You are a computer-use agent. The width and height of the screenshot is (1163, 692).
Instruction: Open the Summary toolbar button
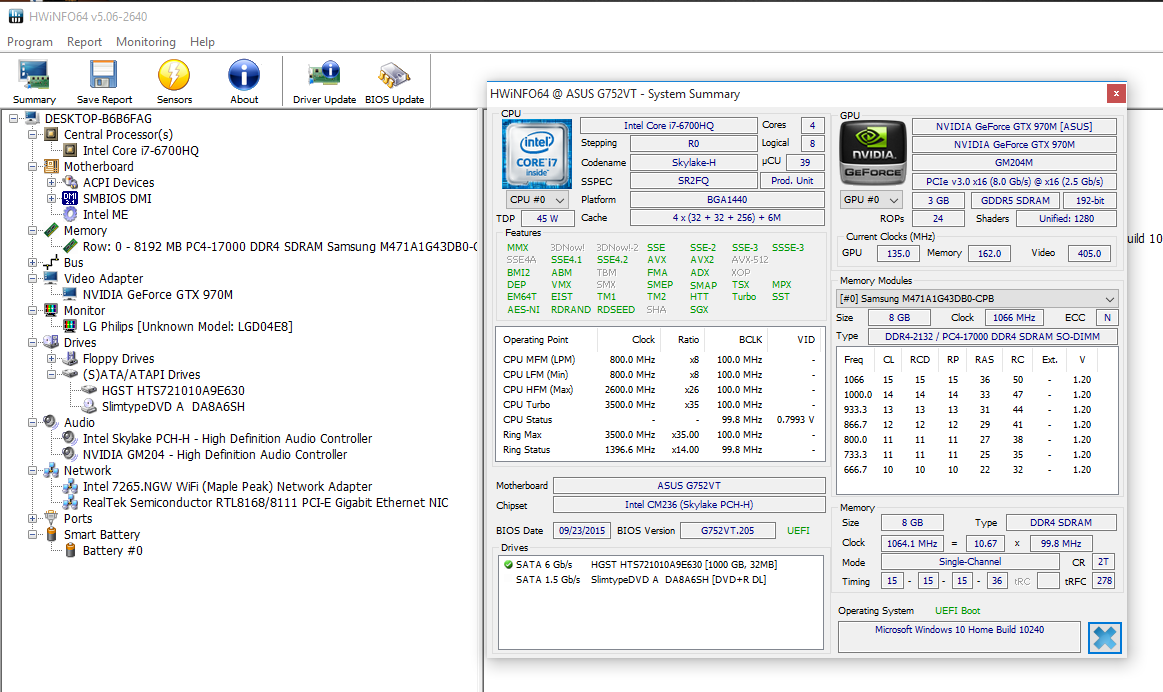click(x=34, y=82)
